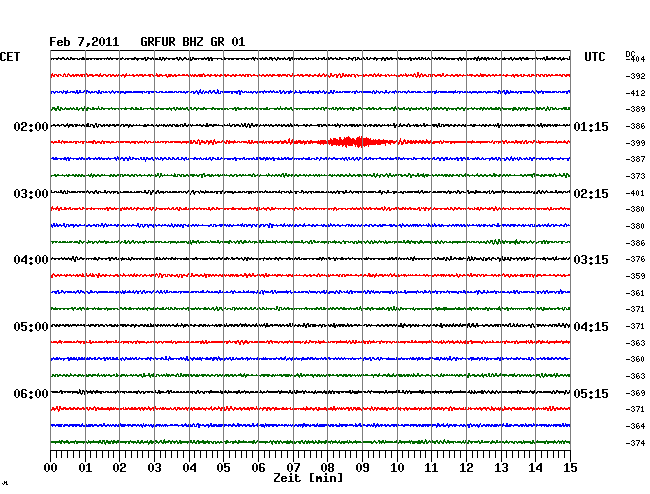Select the station title 'GRFUR BHZ GR 01'

point(193,42)
